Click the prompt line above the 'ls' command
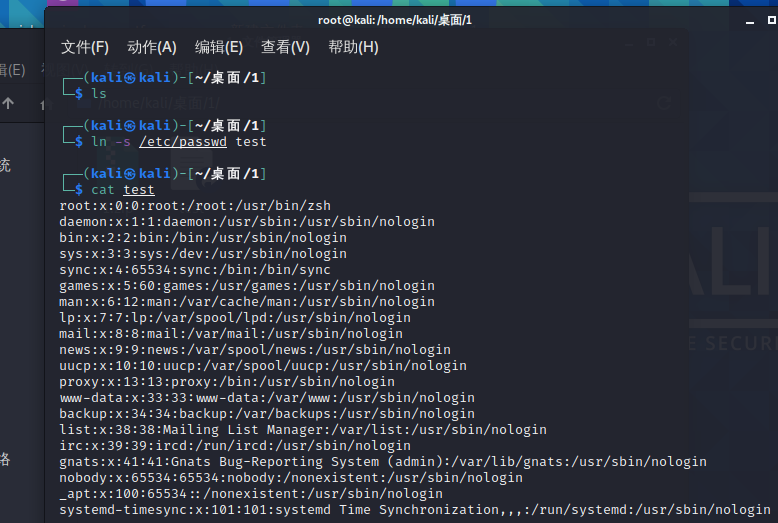Screen dimensions: 778x523 165,77
